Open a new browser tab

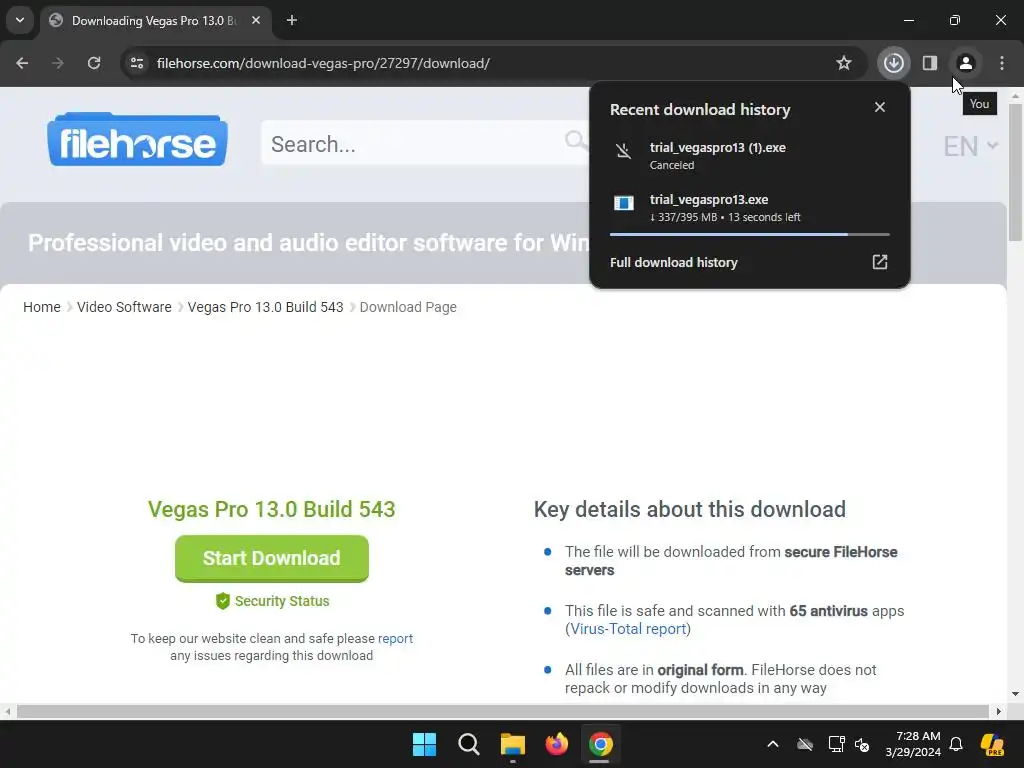tap(292, 21)
